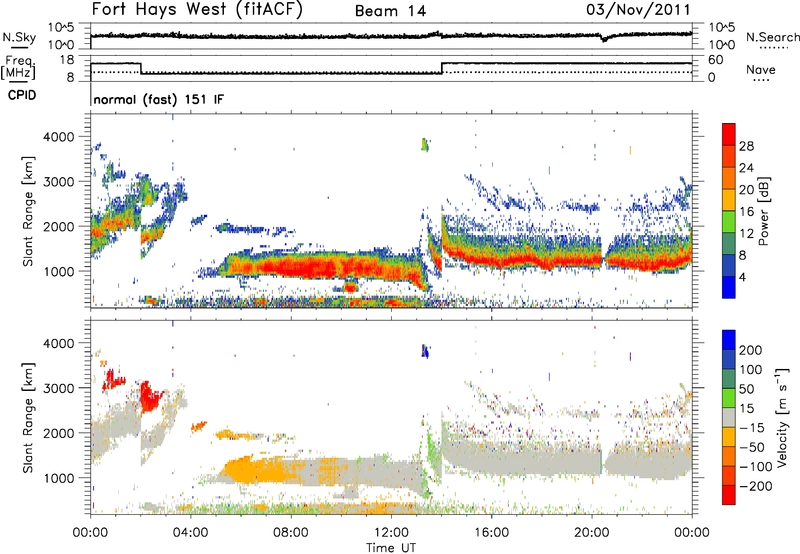
Task: Click the "Velocity [m s-1]" colorbar title
Action: click(x=781, y=417)
